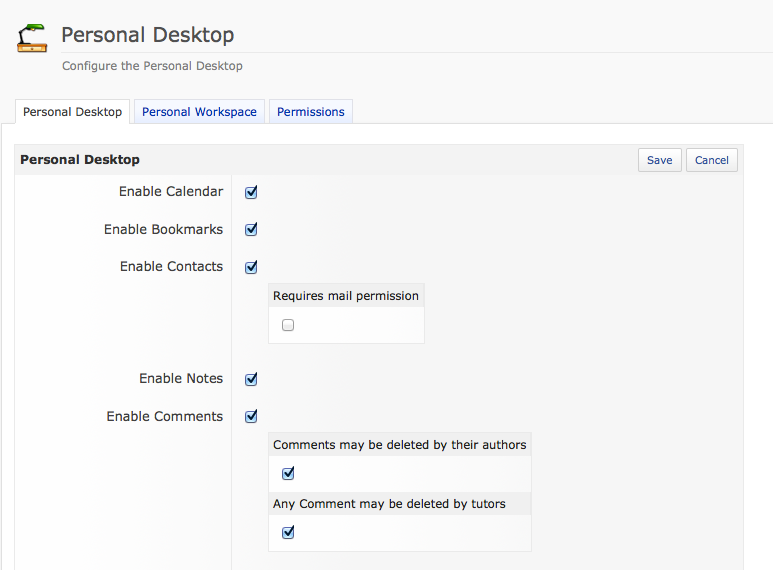The image size is (773, 570).
Task: Open the Permissions tab
Action: [310, 112]
